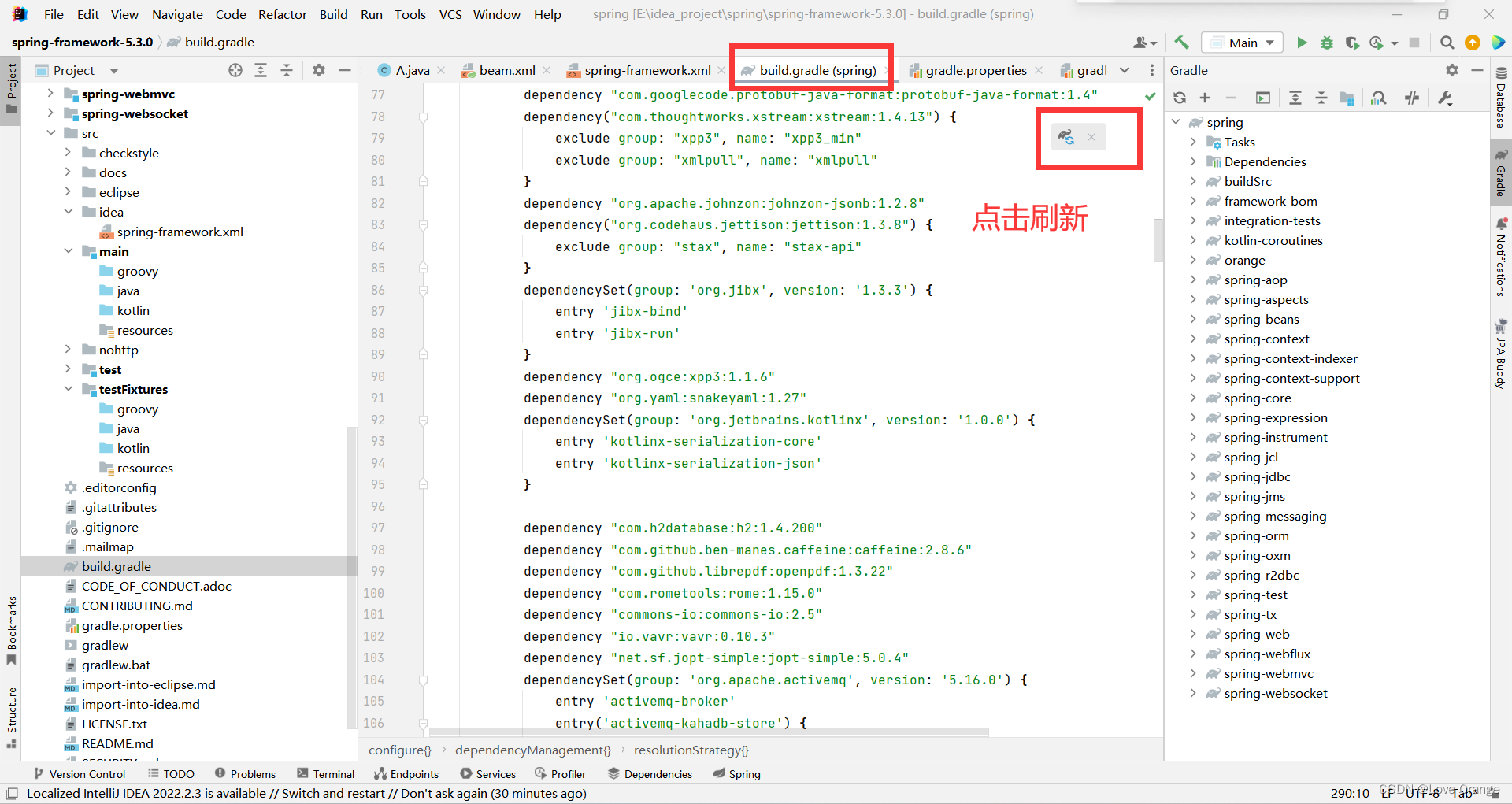Toggle Gradle offline mode icon
Viewport: 1512px width, 804px height.
coord(1412,98)
